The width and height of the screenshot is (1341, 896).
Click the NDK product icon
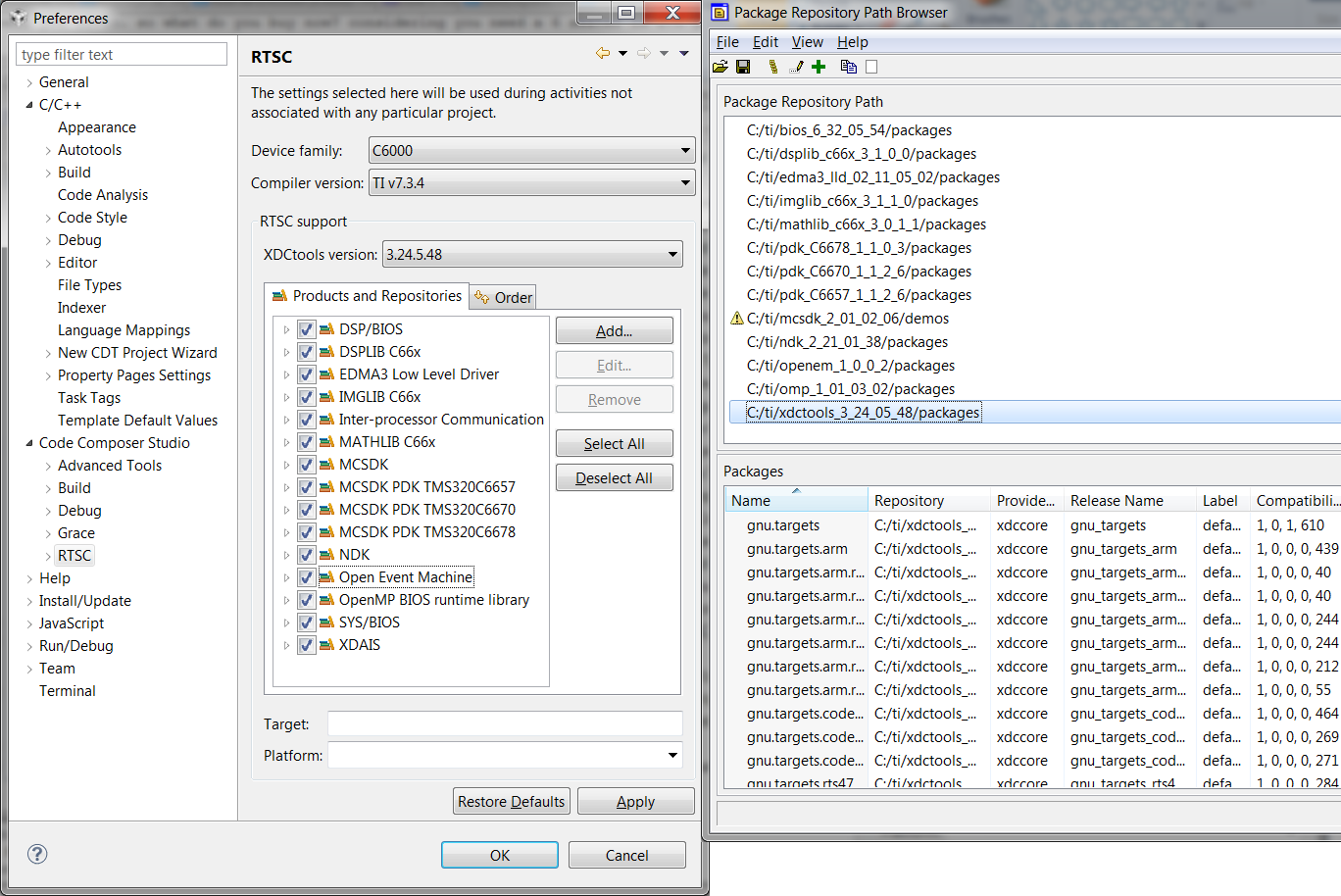point(327,555)
